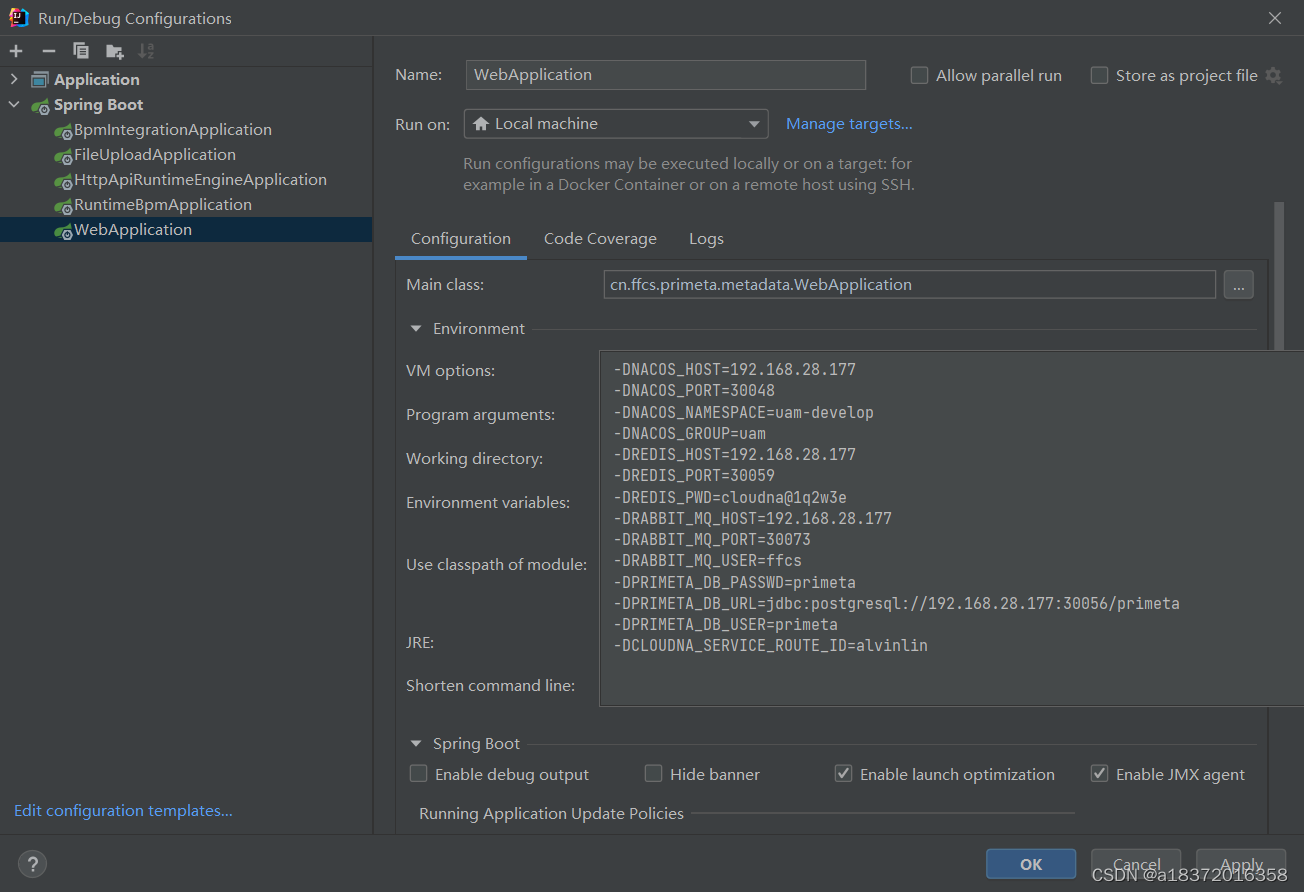Image resolution: width=1304 pixels, height=892 pixels.
Task: Close the Run/Debug Configurations dialog
Action: coord(1275,18)
